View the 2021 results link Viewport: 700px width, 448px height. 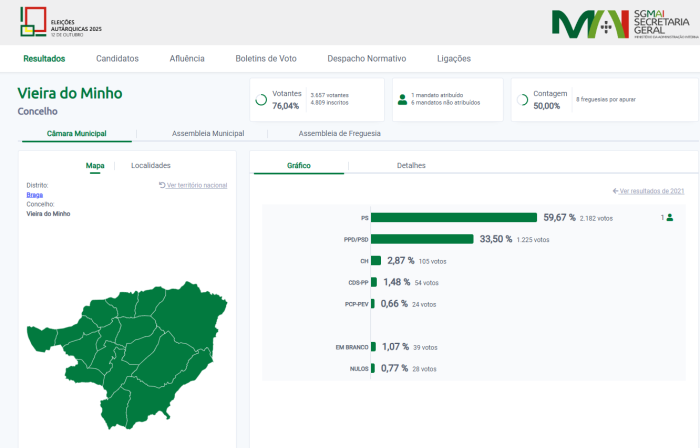648,191
